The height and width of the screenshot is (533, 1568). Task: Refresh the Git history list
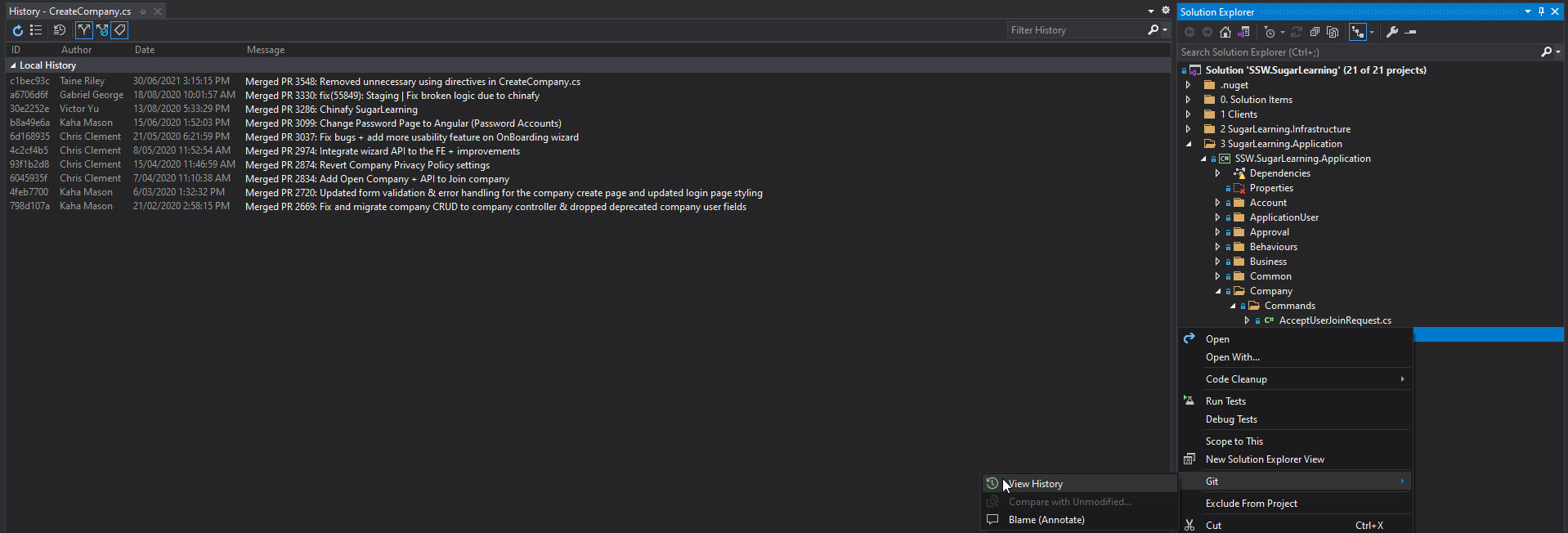click(x=17, y=30)
